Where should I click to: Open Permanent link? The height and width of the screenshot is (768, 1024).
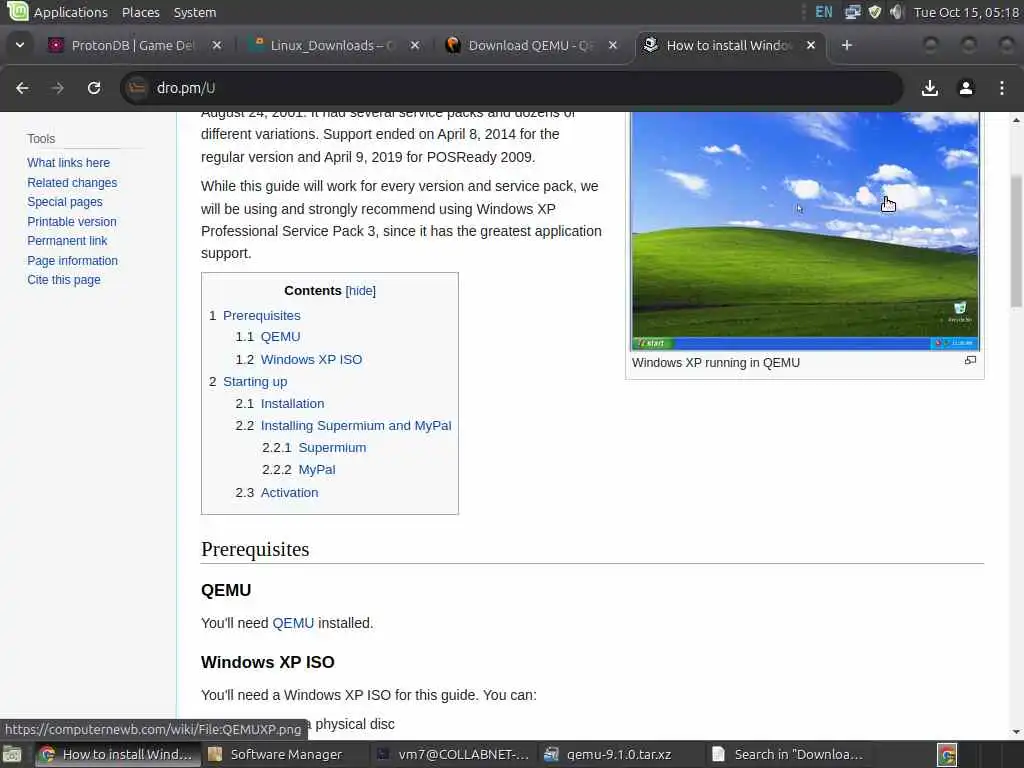(67, 241)
